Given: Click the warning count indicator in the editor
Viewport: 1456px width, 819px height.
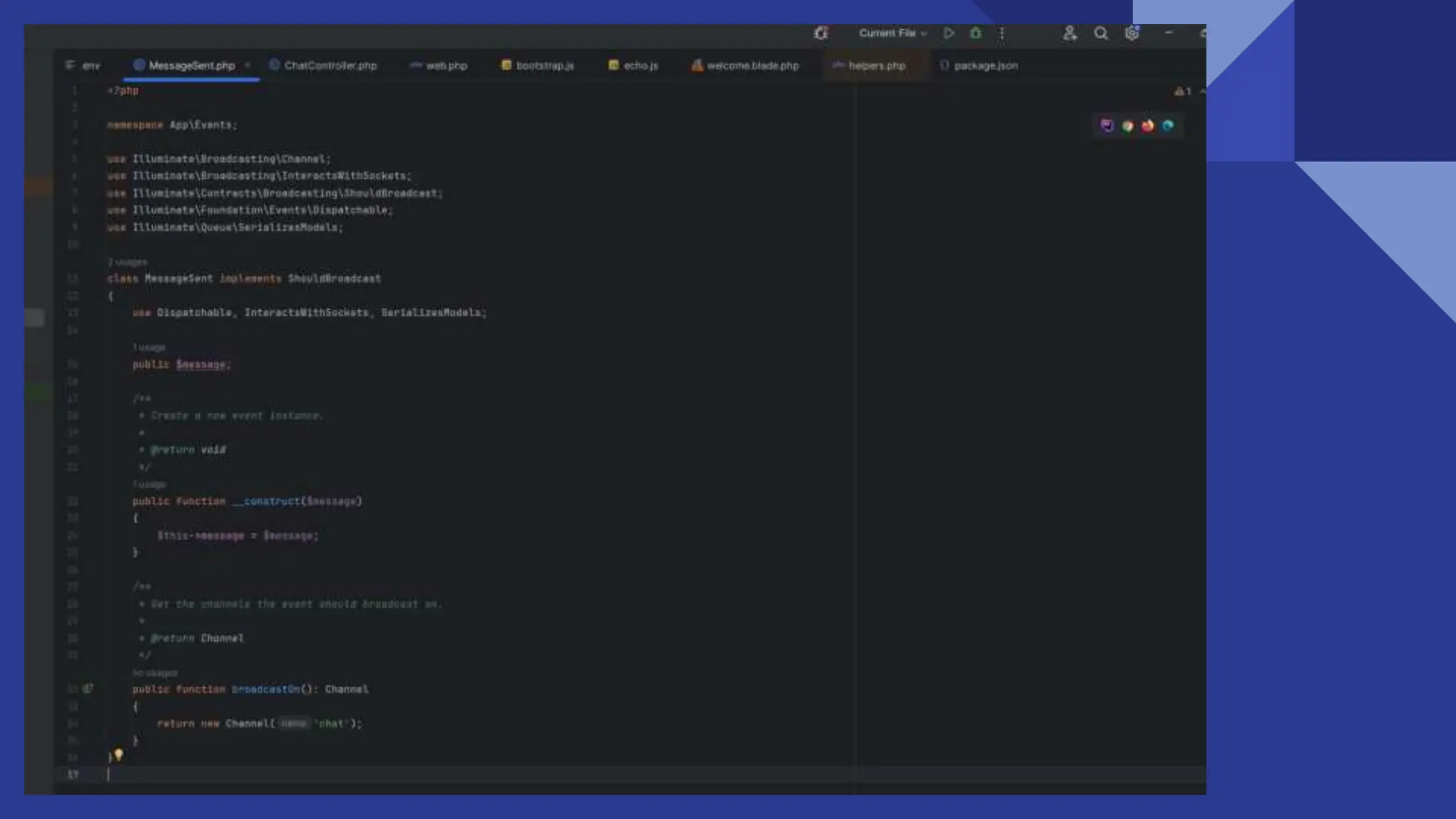Looking at the screenshot, I should pyautogui.click(x=1183, y=91).
